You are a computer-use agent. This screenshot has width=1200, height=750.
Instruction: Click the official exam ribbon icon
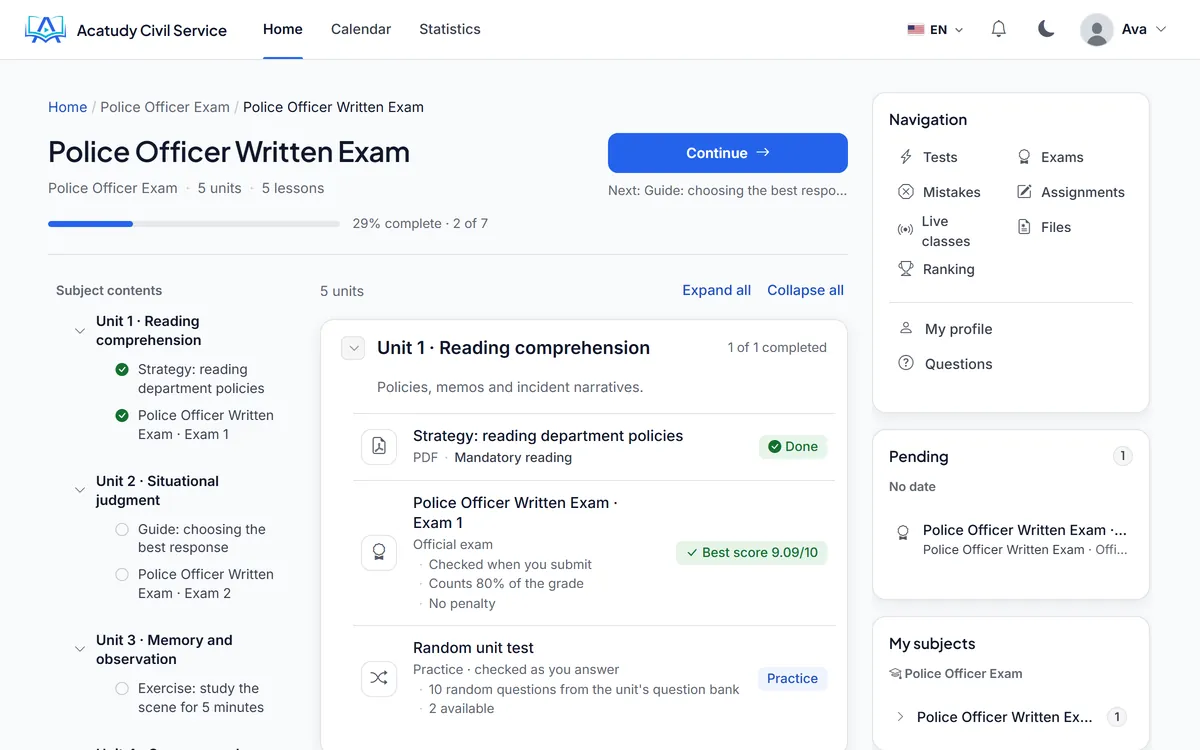tap(379, 552)
